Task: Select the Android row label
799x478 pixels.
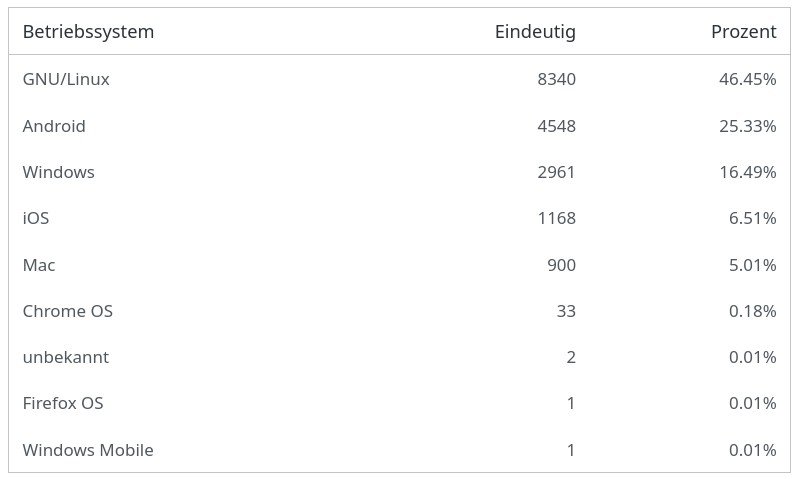Action: (54, 126)
